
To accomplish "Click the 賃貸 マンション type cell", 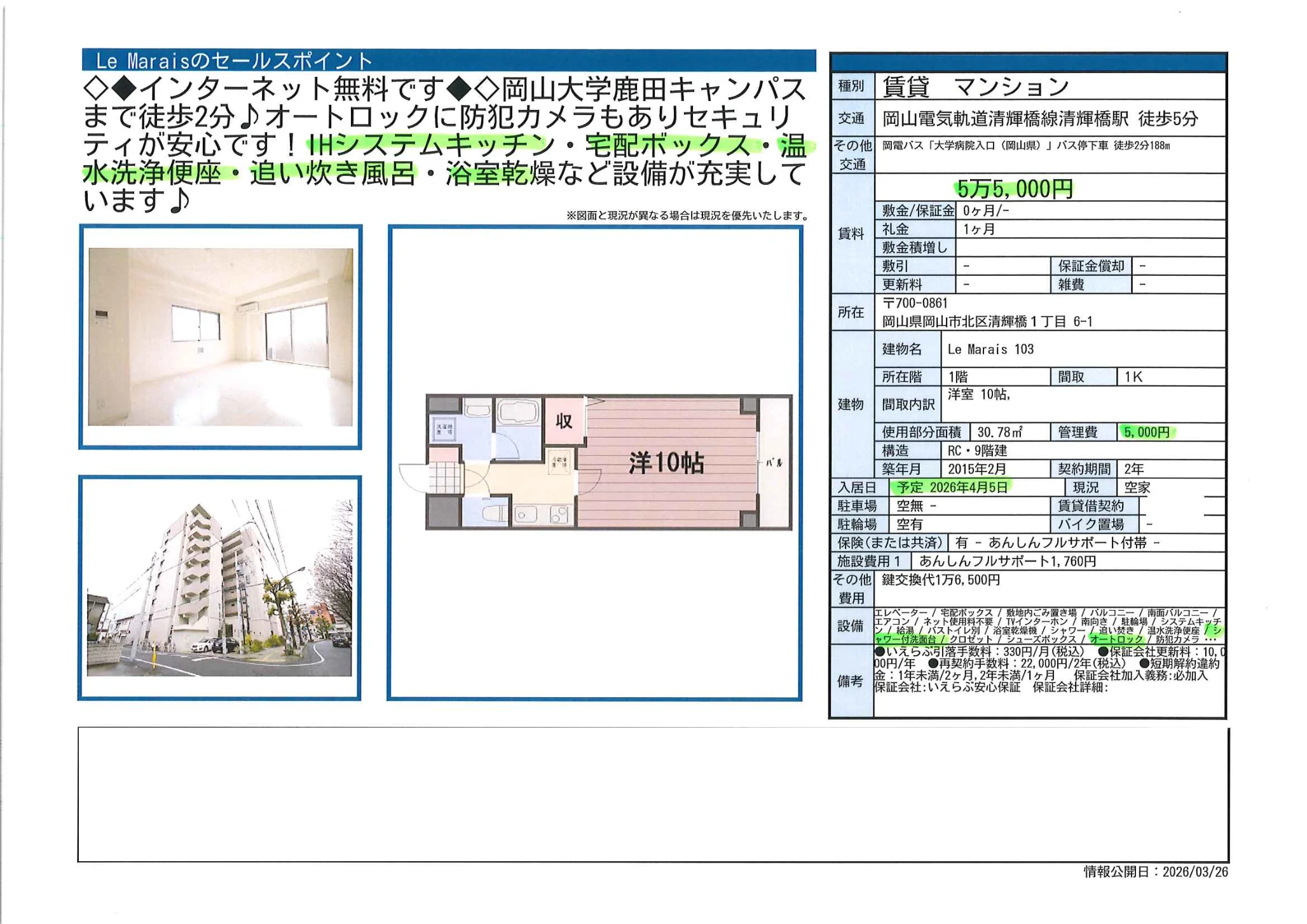I will click(975, 86).
